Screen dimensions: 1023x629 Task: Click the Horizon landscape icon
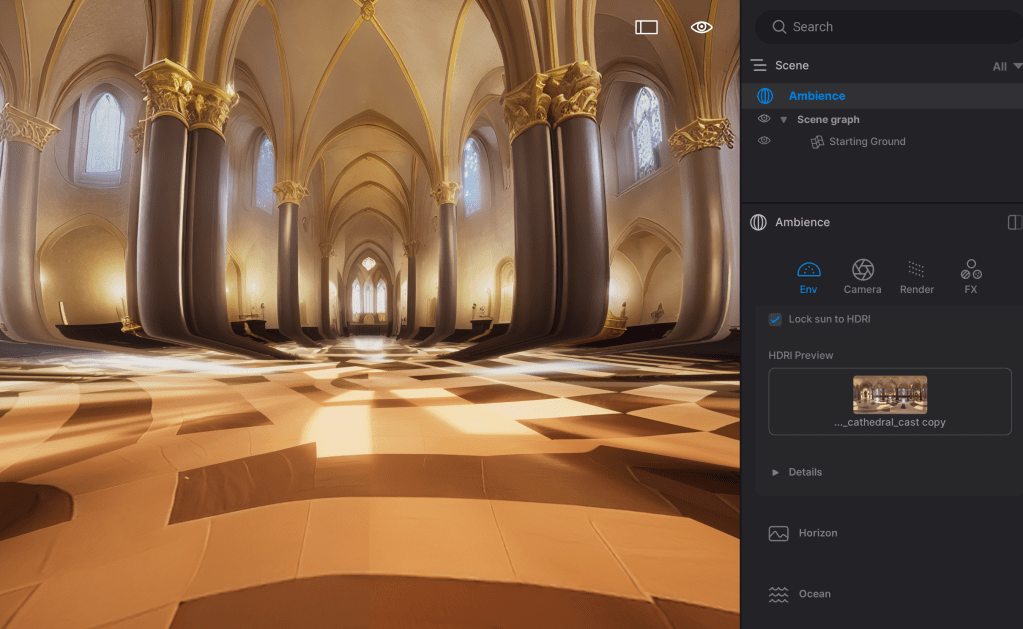click(x=778, y=533)
